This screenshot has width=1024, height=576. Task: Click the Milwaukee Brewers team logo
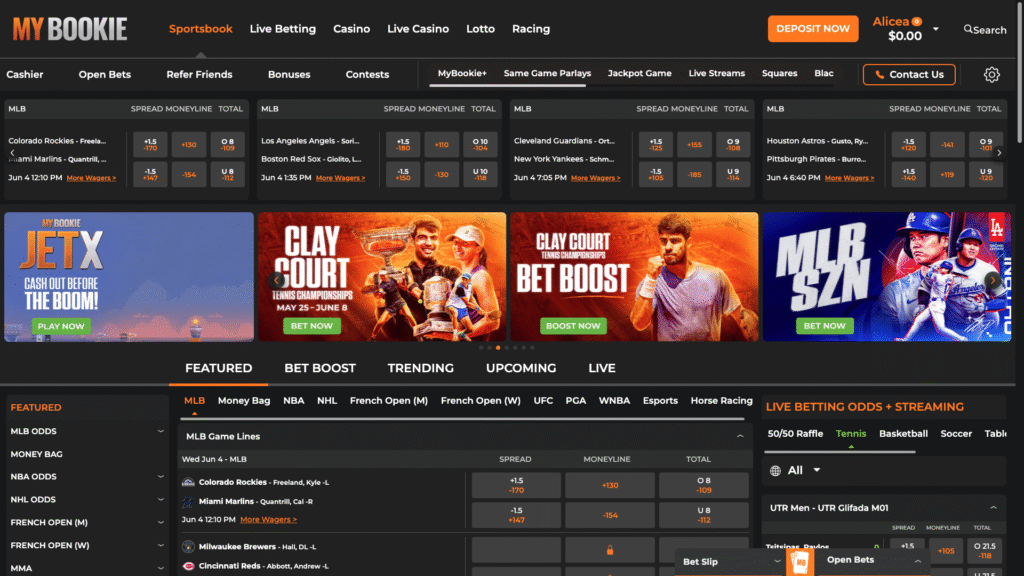(188, 547)
